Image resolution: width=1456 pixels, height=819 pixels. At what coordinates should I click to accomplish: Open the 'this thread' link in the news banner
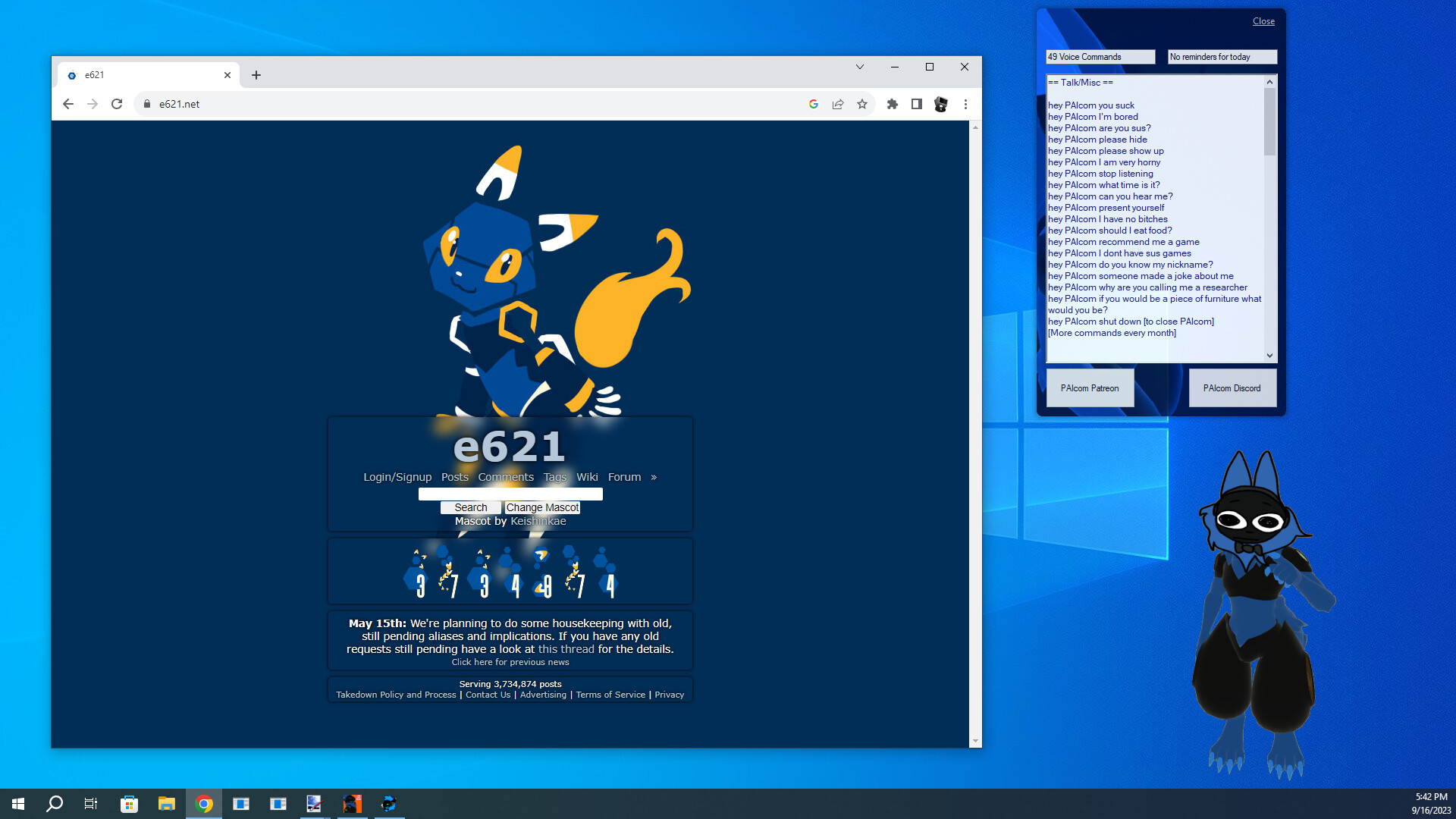coord(566,649)
